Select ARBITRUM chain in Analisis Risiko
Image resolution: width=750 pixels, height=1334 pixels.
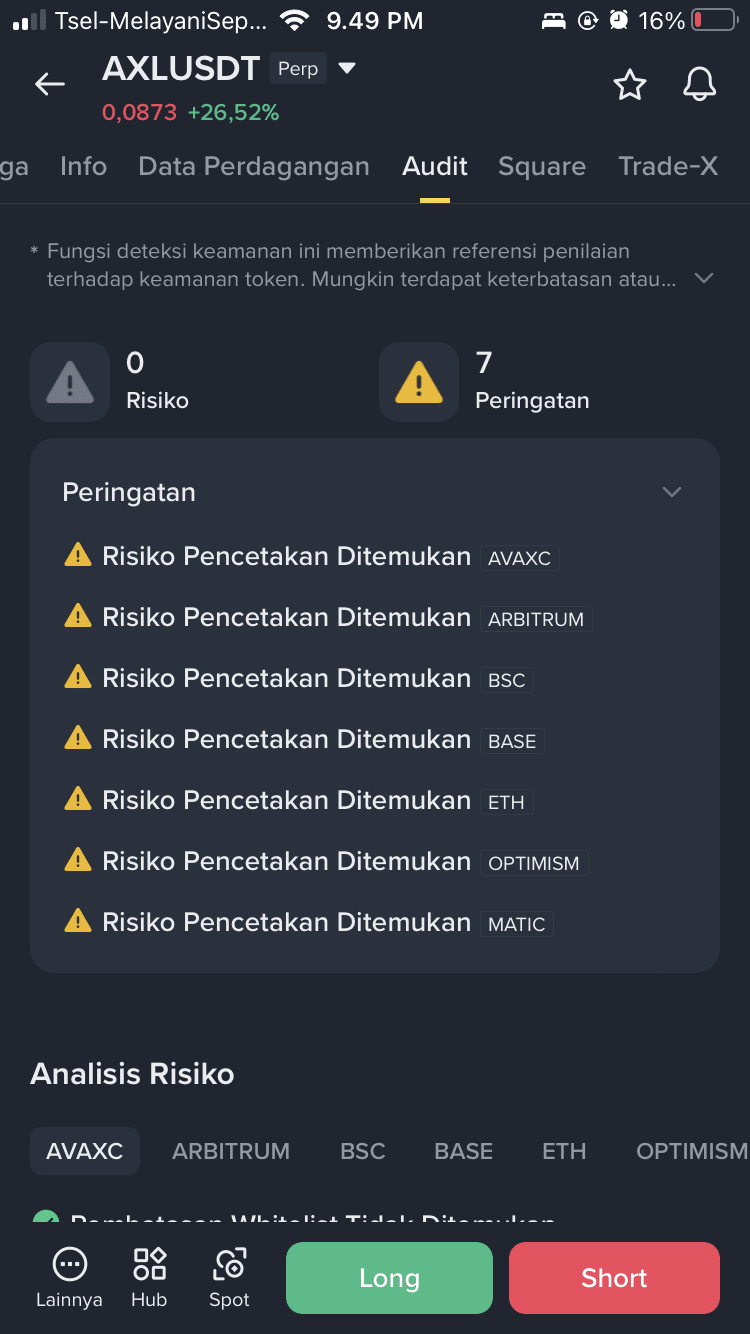[x=231, y=1151]
